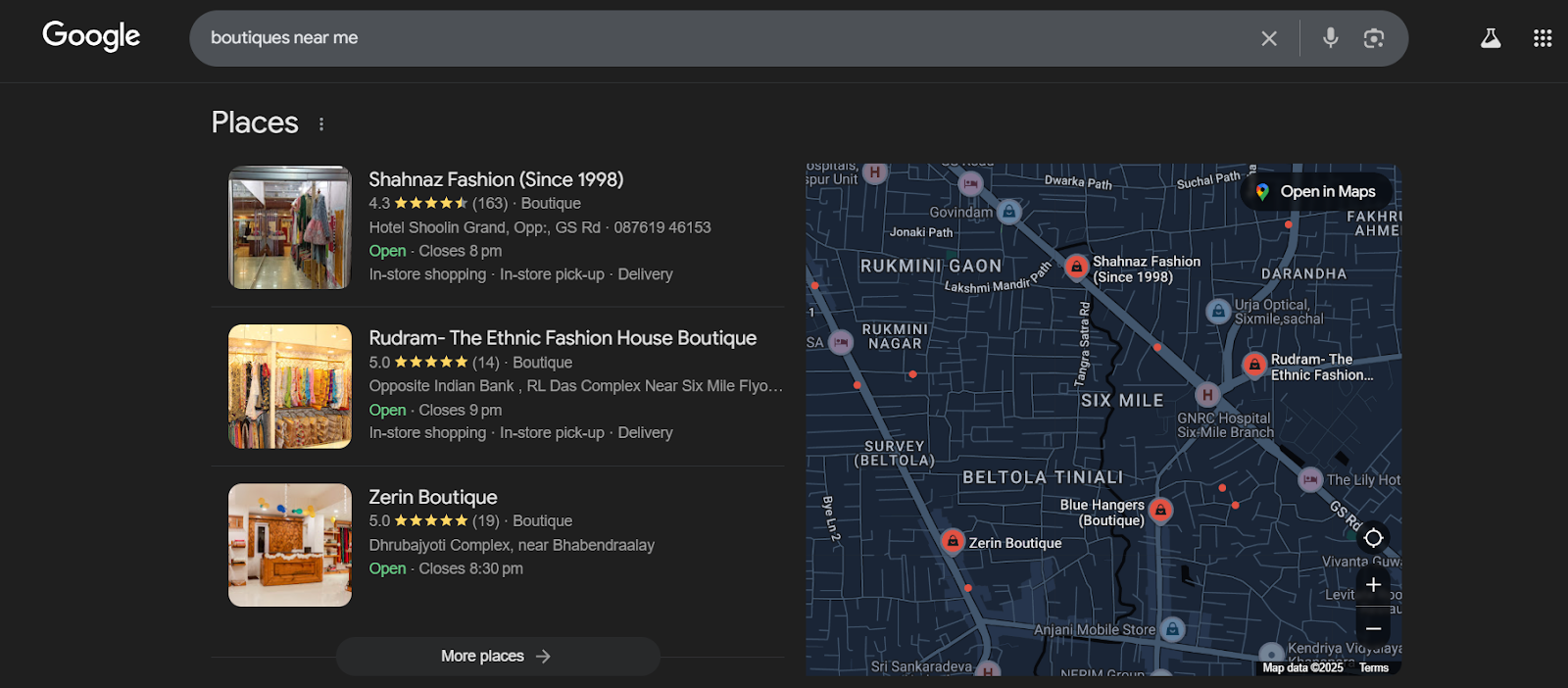
Task: Open Shahnaz Fashion (Since 1998) listing
Action: 496,179
